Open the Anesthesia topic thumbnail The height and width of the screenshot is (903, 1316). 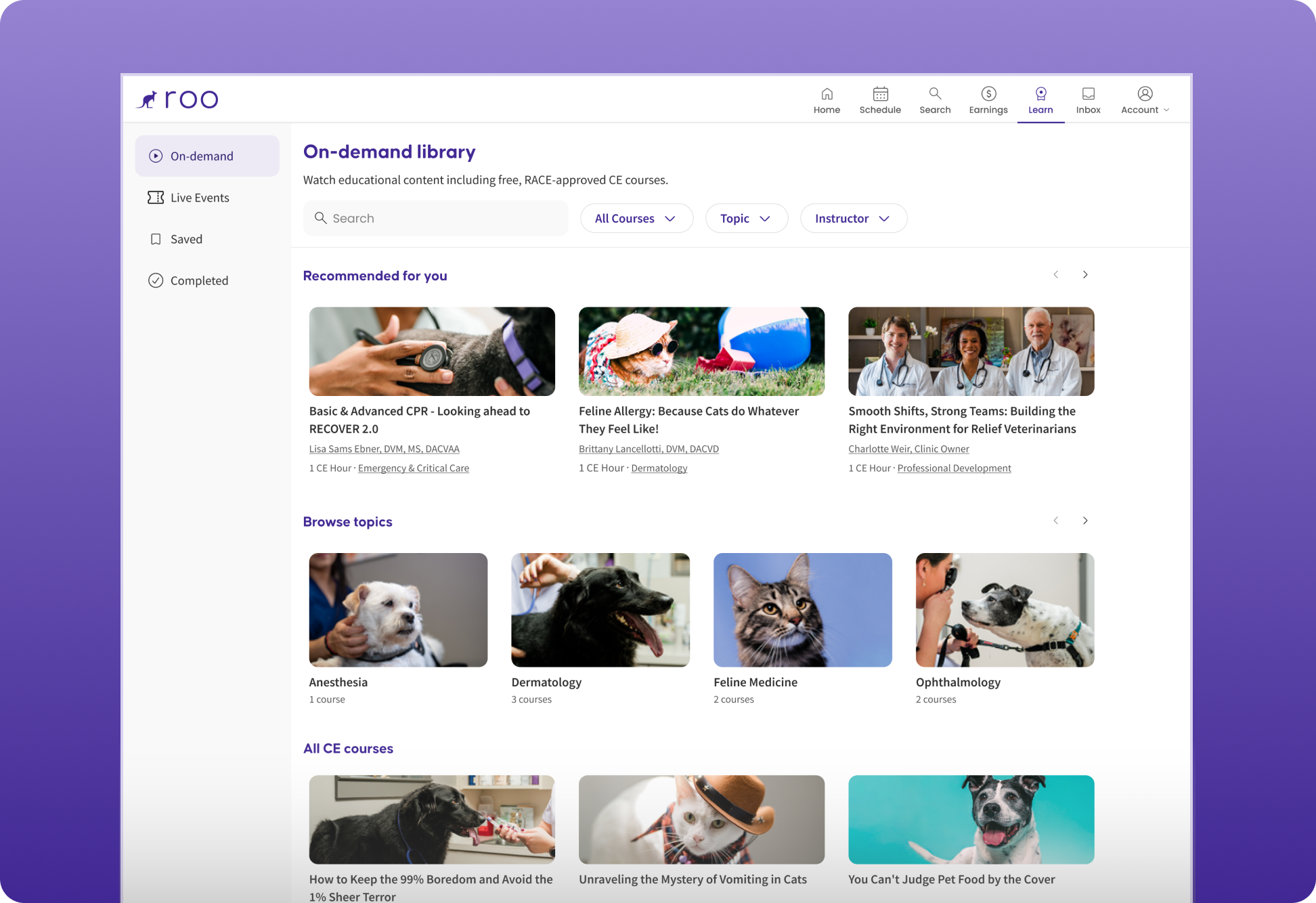(x=398, y=610)
